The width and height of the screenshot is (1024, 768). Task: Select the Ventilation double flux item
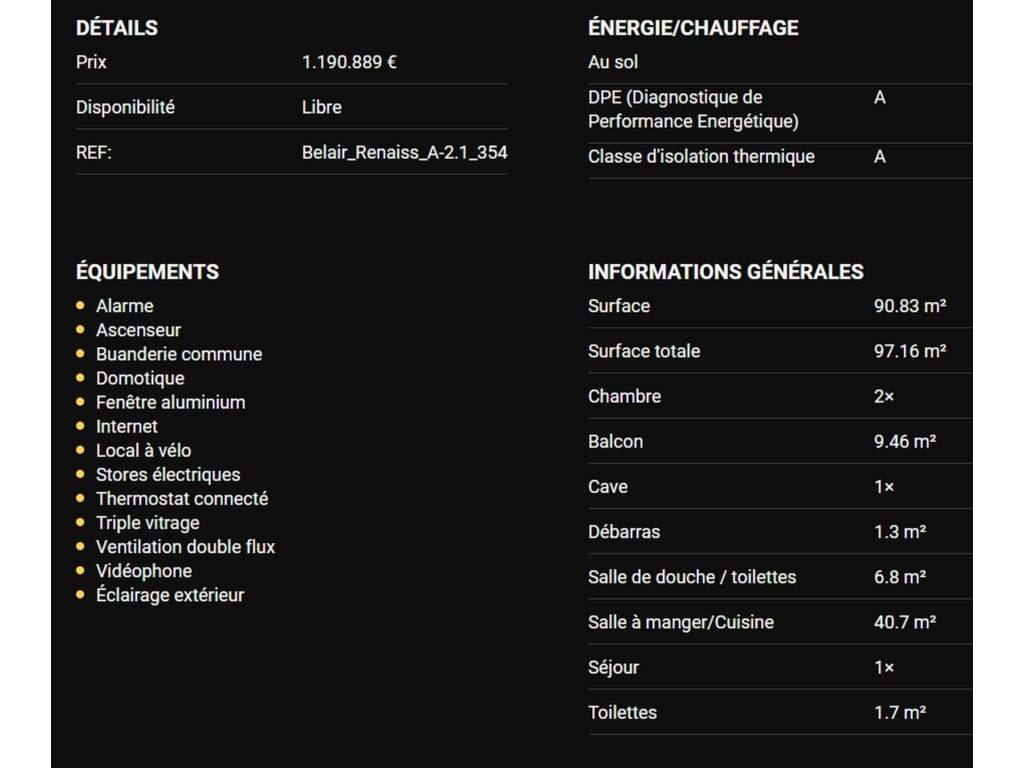(x=185, y=547)
